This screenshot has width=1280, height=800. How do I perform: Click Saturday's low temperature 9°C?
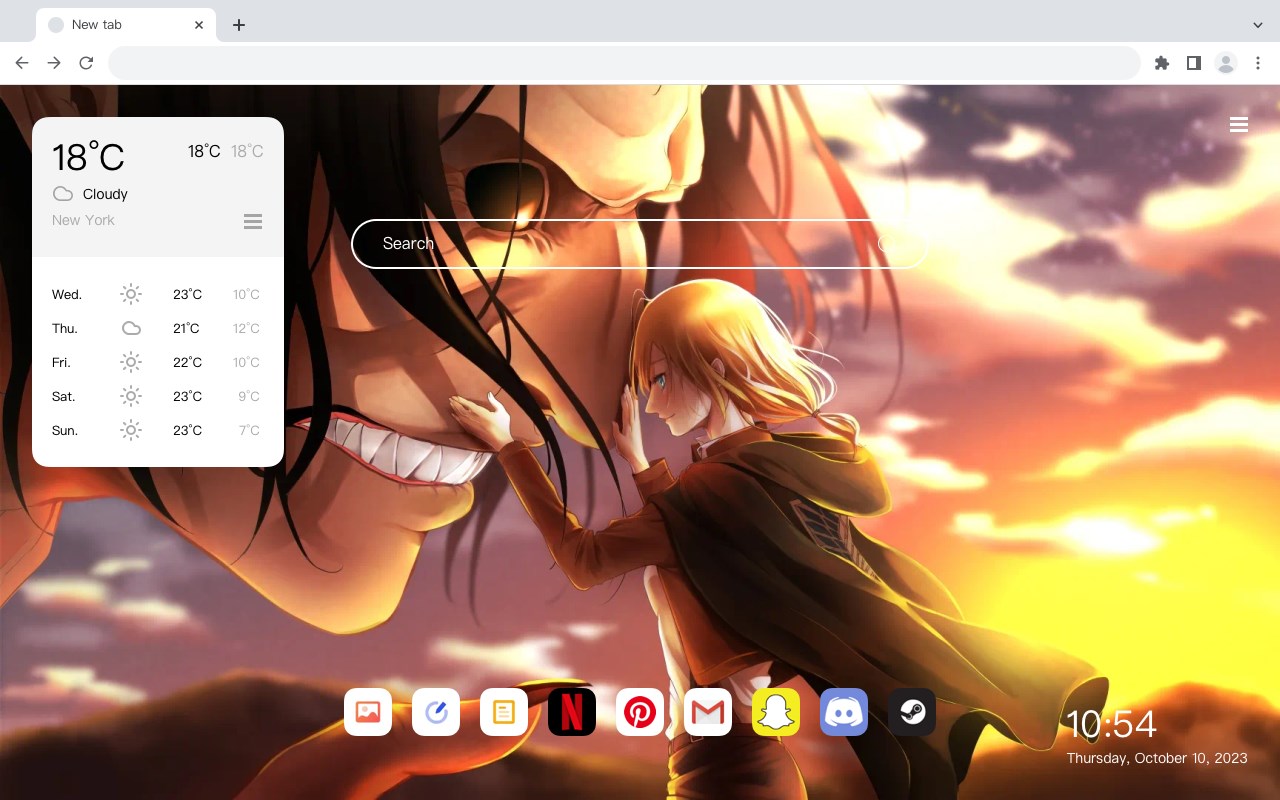[x=249, y=396]
